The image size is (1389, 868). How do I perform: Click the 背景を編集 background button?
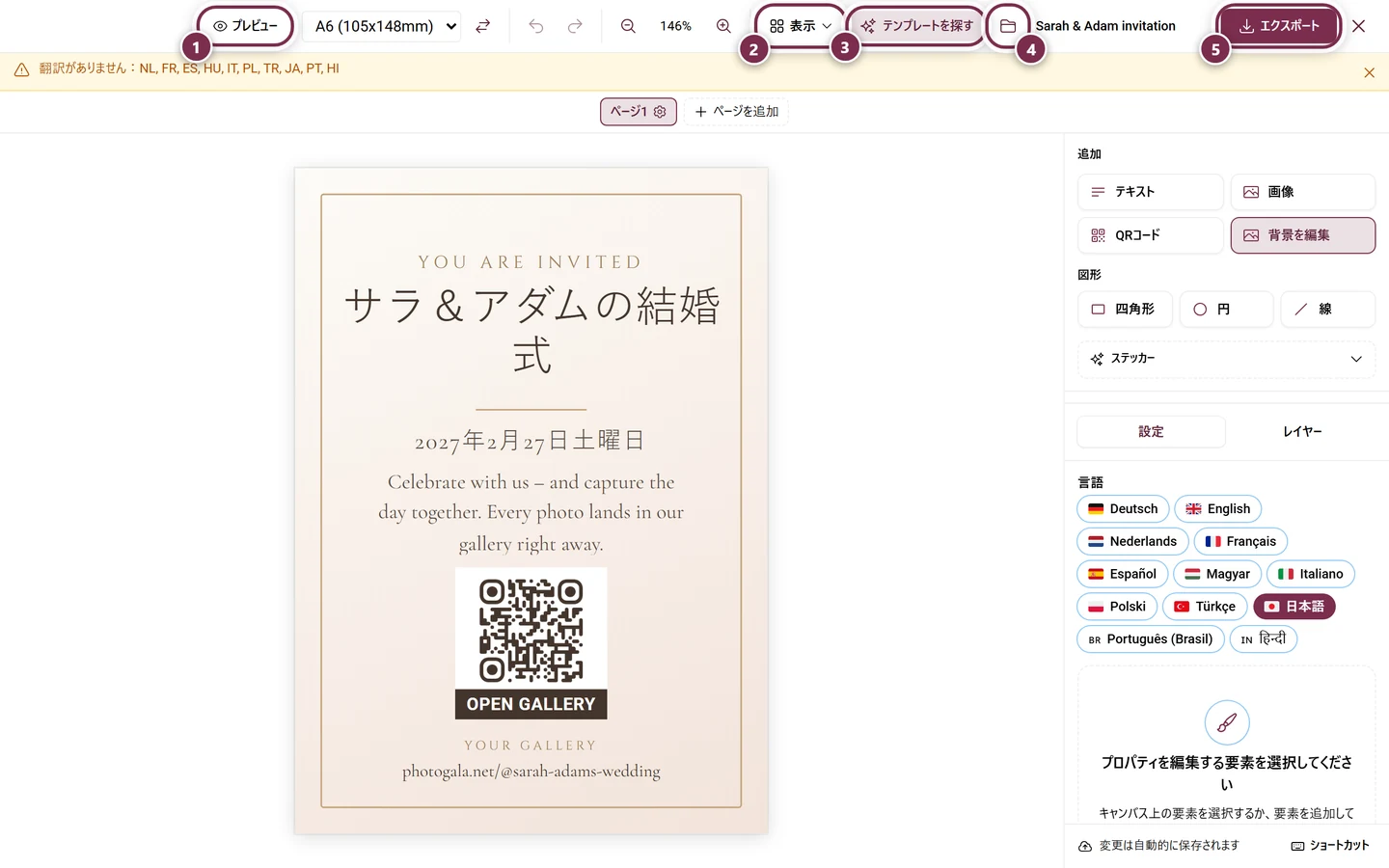[x=1302, y=235]
